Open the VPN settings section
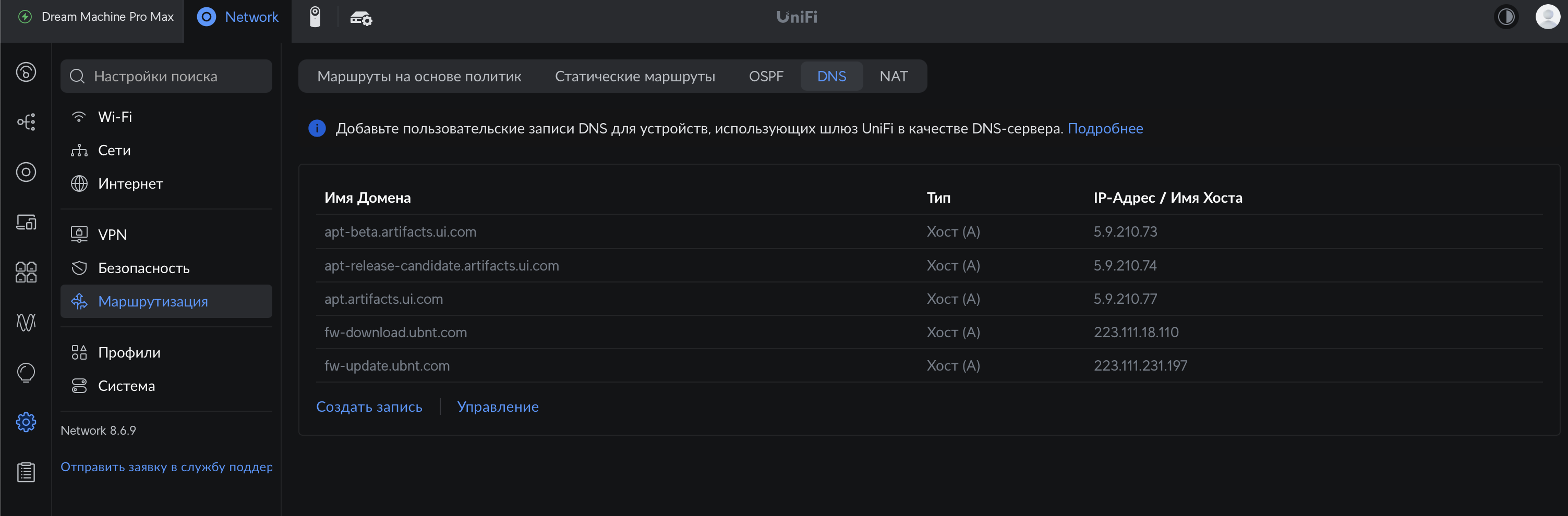The width and height of the screenshot is (1568, 516). tap(113, 234)
